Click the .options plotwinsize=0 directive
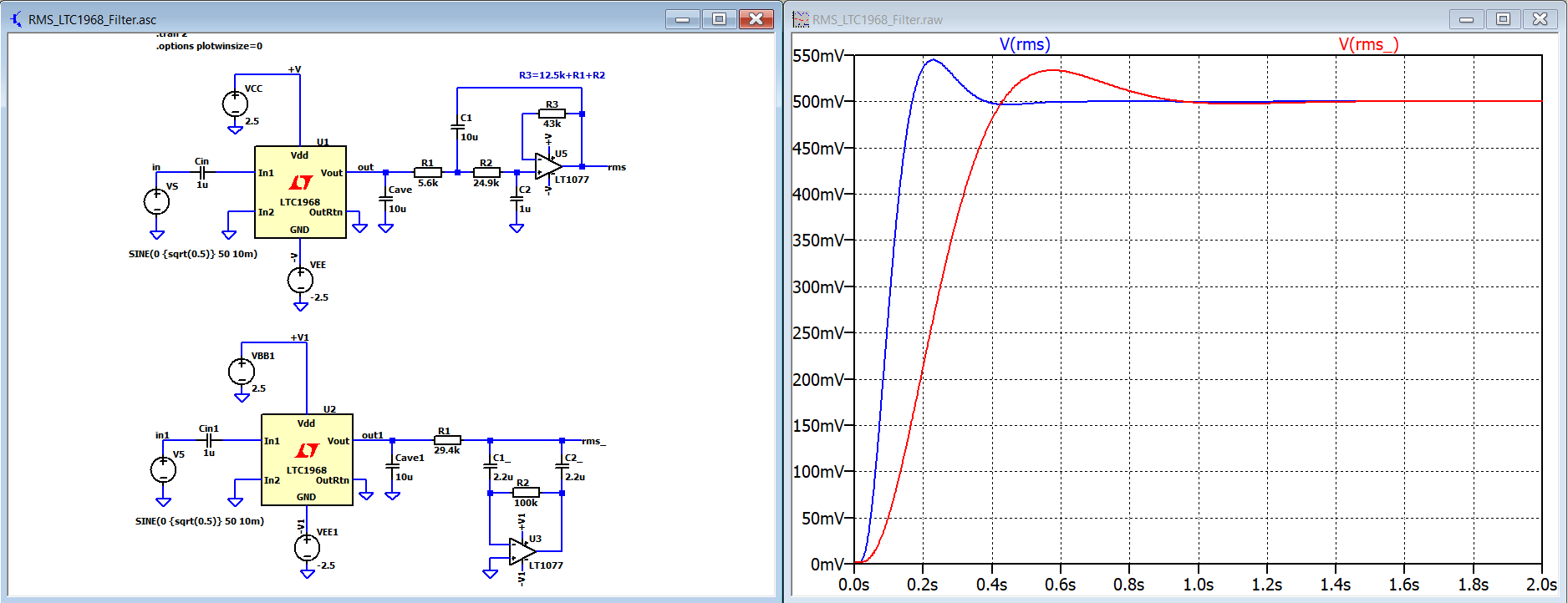The width and height of the screenshot is (1568, 603). pyautogui.click(x=209, y=46)
